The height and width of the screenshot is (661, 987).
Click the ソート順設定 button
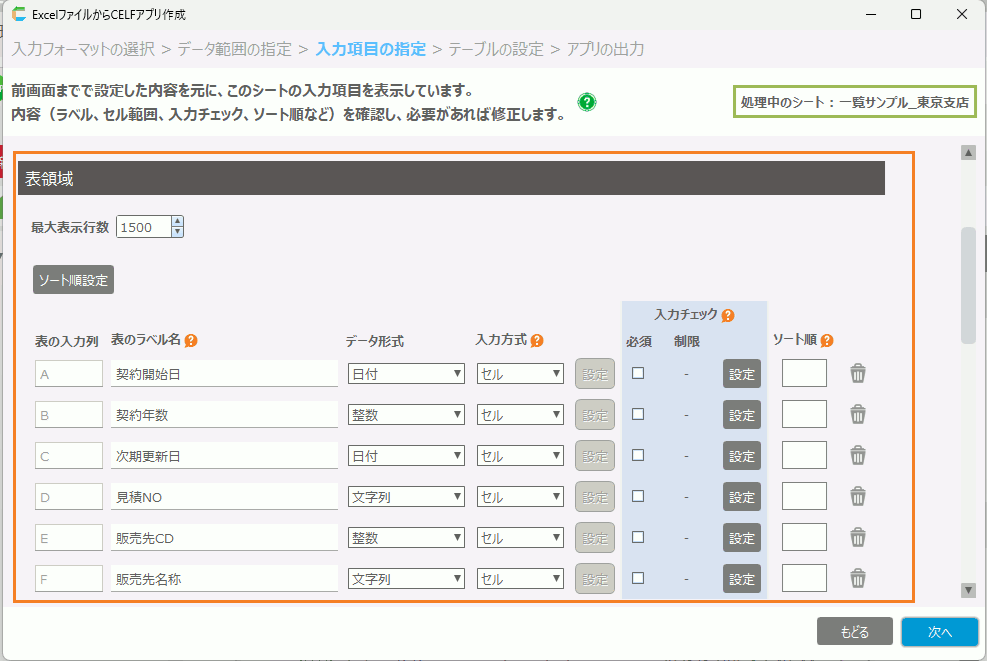(x=73, y=280)
